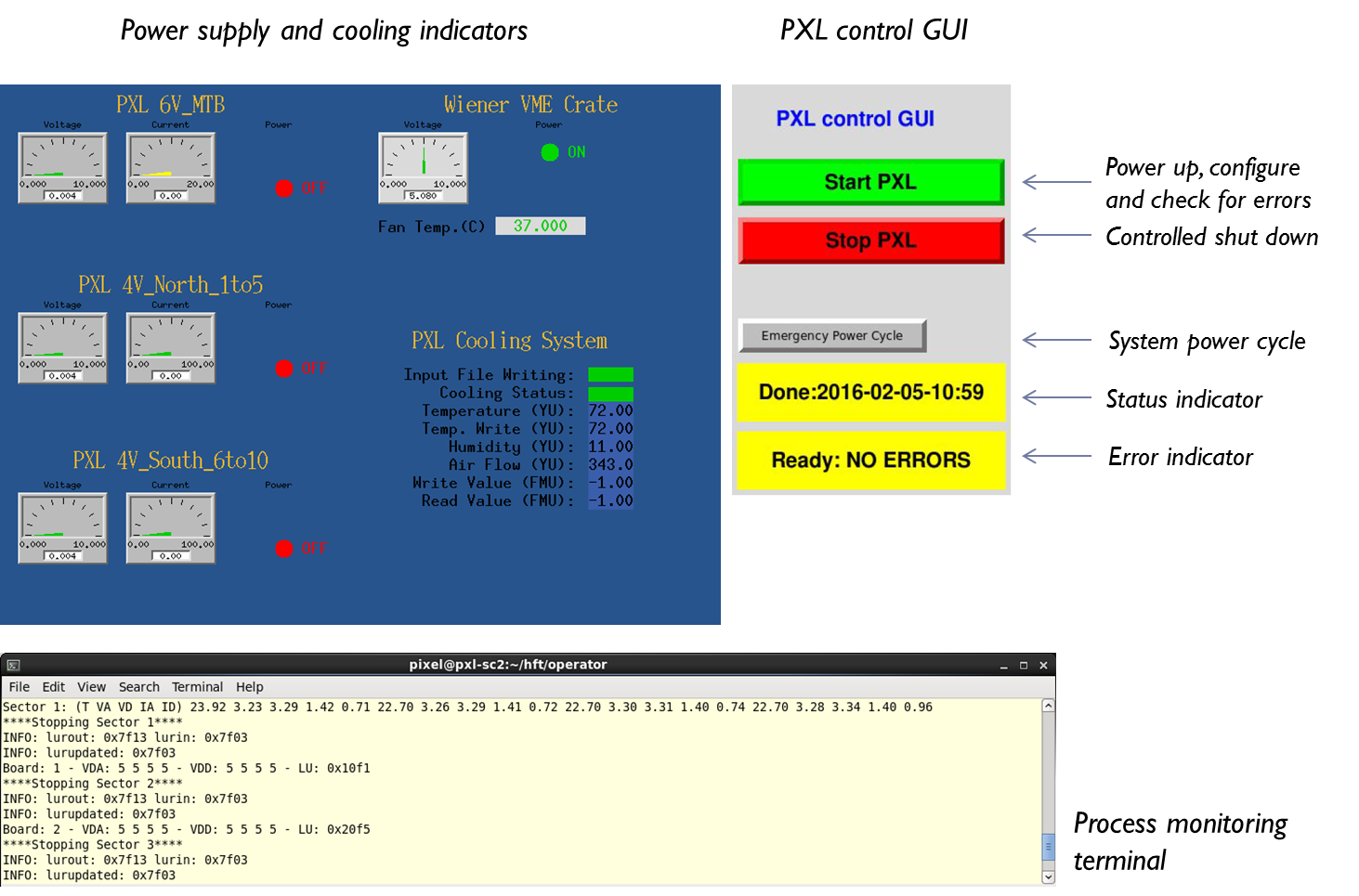Click the 'Input File Writing:' label

tap(489, 375)
